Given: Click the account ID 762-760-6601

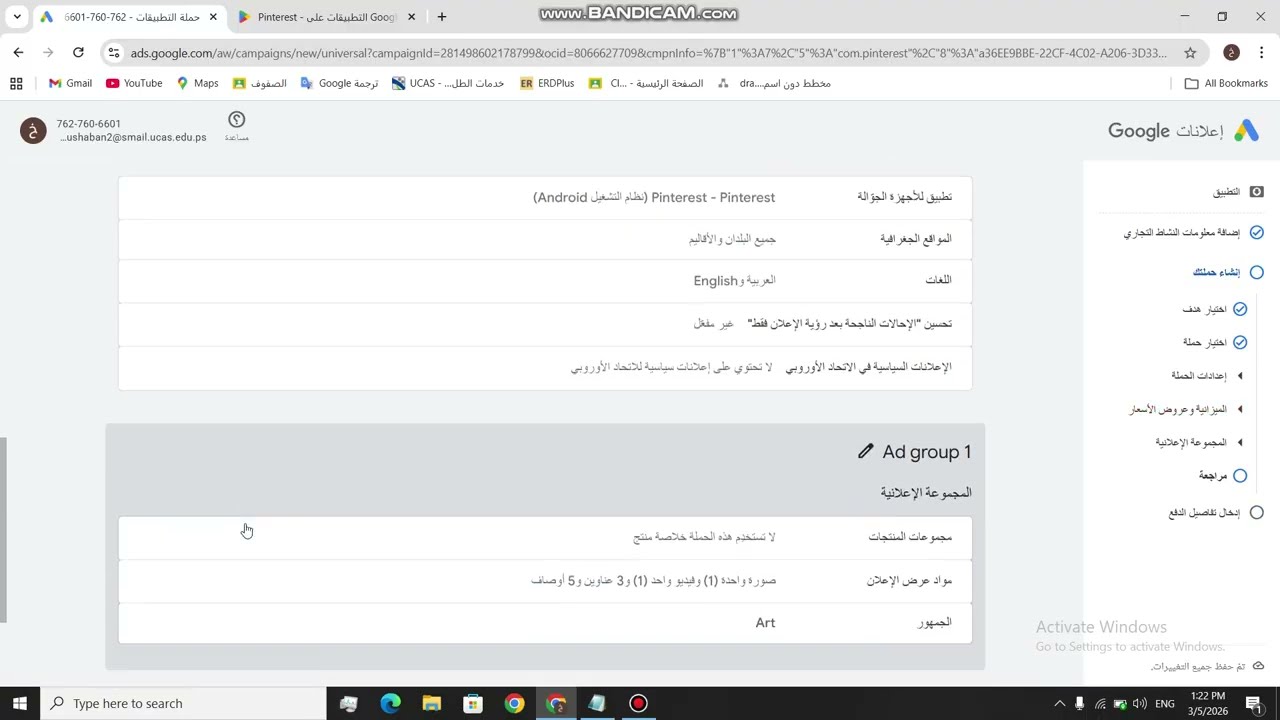Looking at the screenshot, I should (x=89, y=124).
